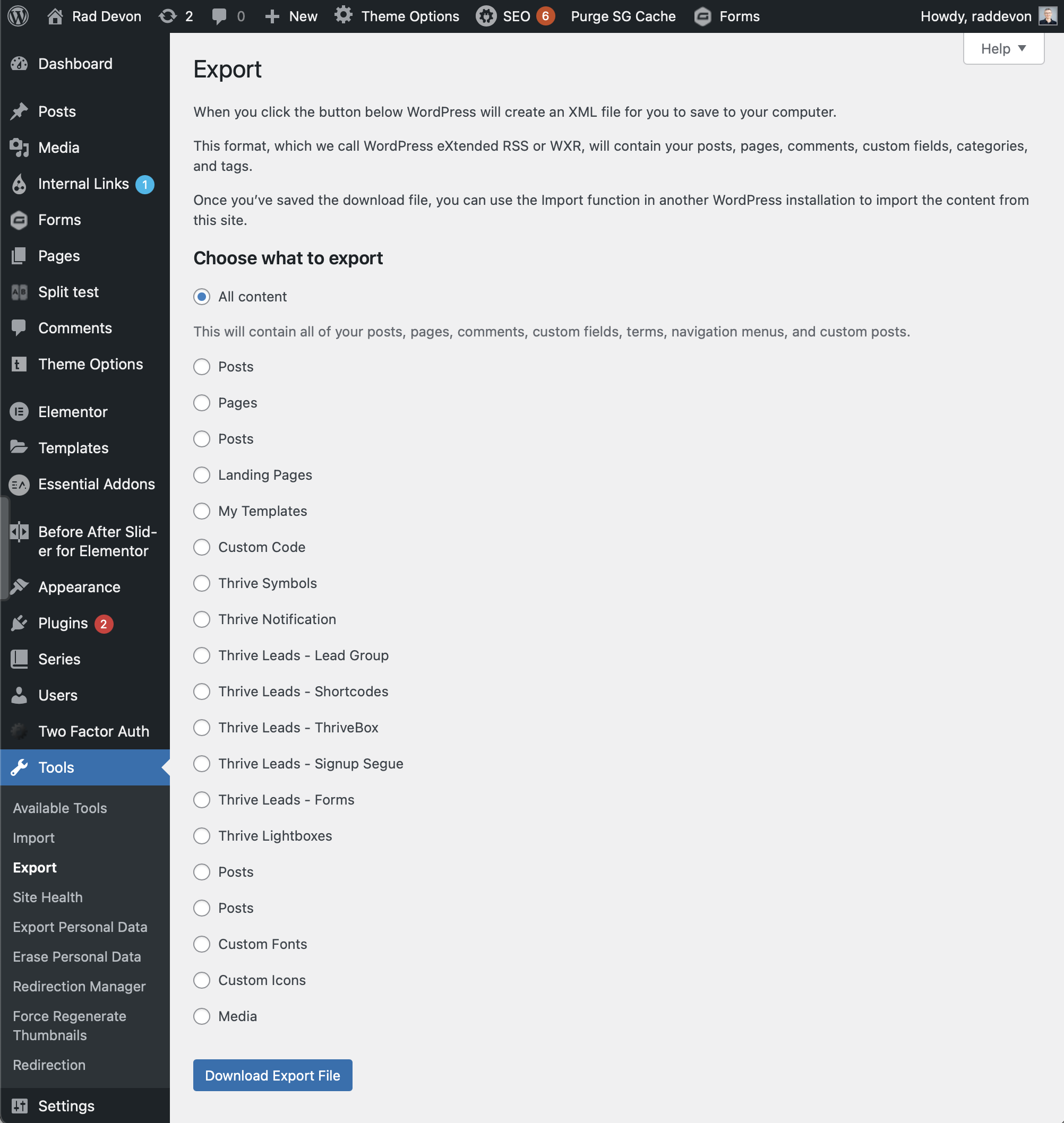Open the Dashboard gauge icon
The image size is (1064, 1123).
pyautogui.click(x=19, y=64)
